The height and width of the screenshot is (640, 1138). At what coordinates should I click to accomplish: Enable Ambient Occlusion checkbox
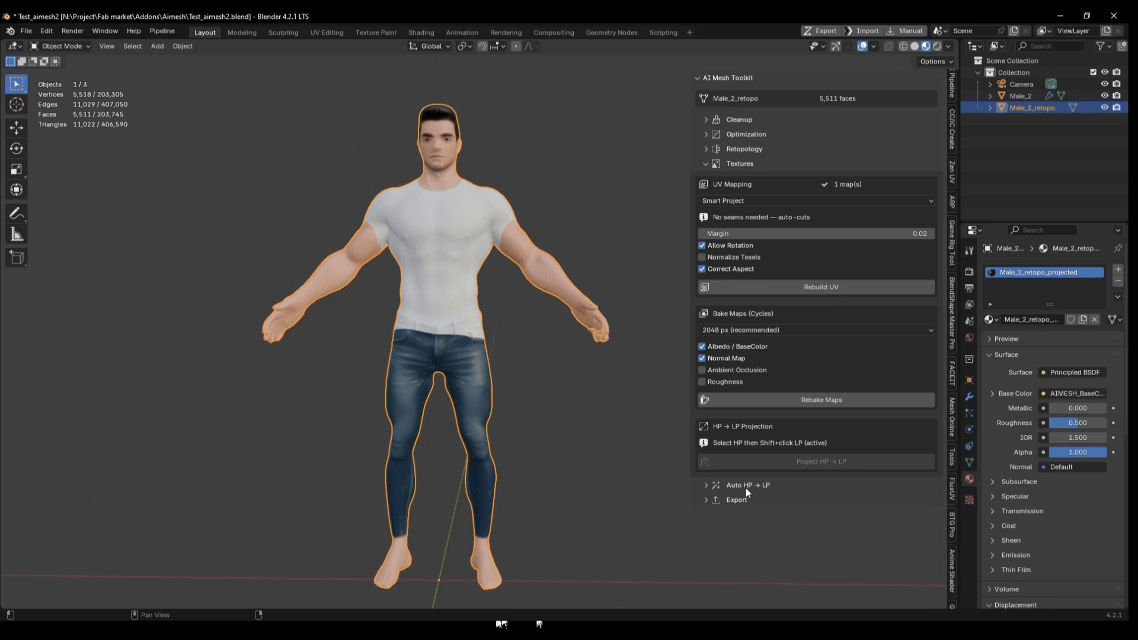(x=702, y=370)
